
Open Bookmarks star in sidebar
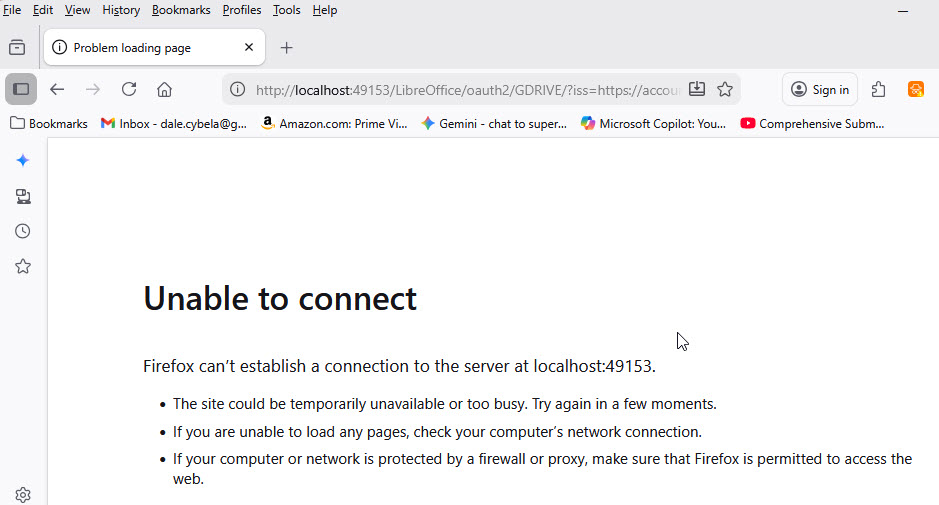23,266
